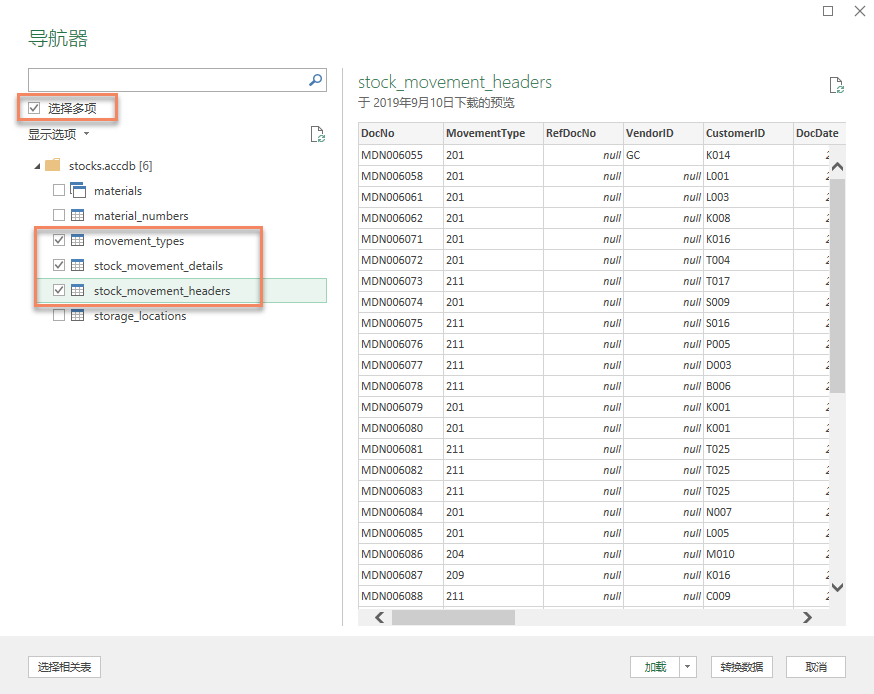Click the preview refresh icon at top right
Image resolution: width=874 pixels, height=694 pixels.
(837, 85)
